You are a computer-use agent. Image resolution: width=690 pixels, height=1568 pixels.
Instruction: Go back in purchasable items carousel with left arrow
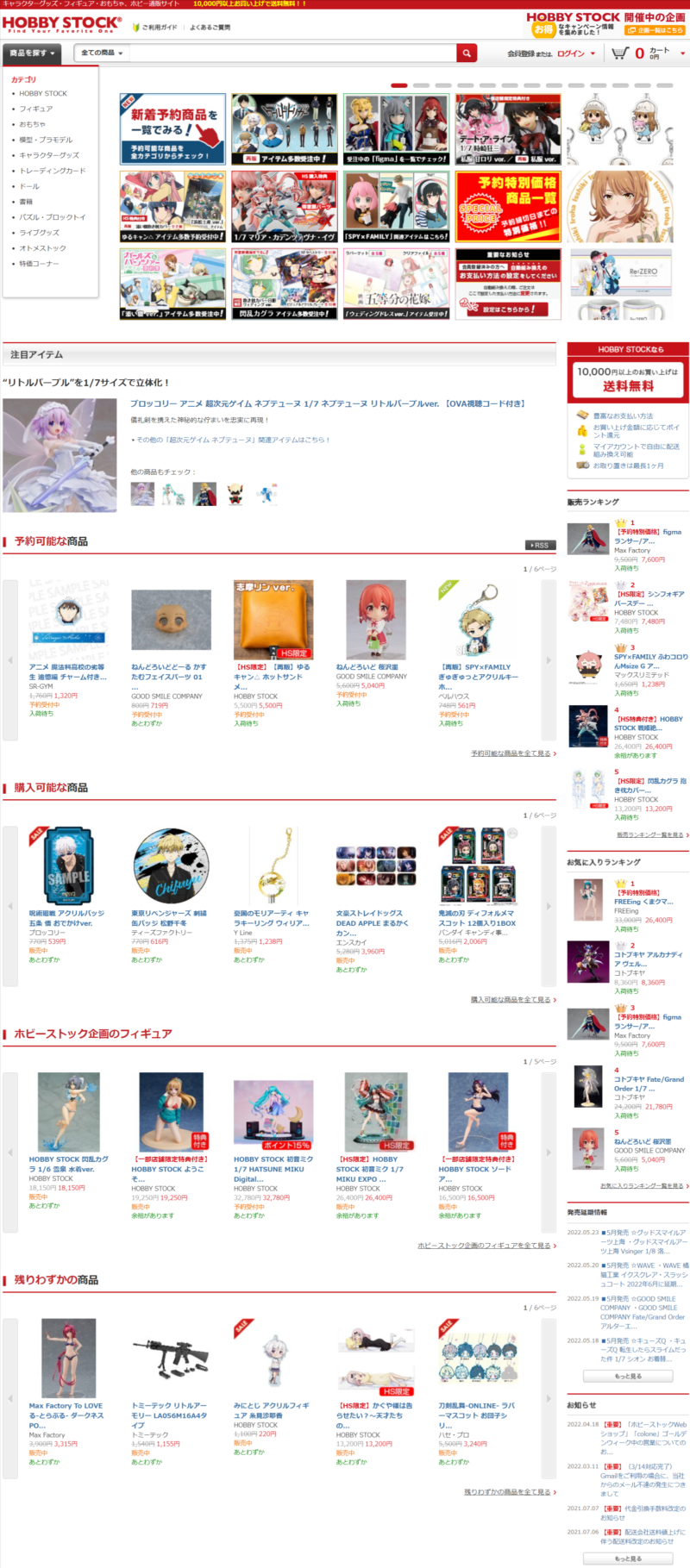(x=10, y=906)
